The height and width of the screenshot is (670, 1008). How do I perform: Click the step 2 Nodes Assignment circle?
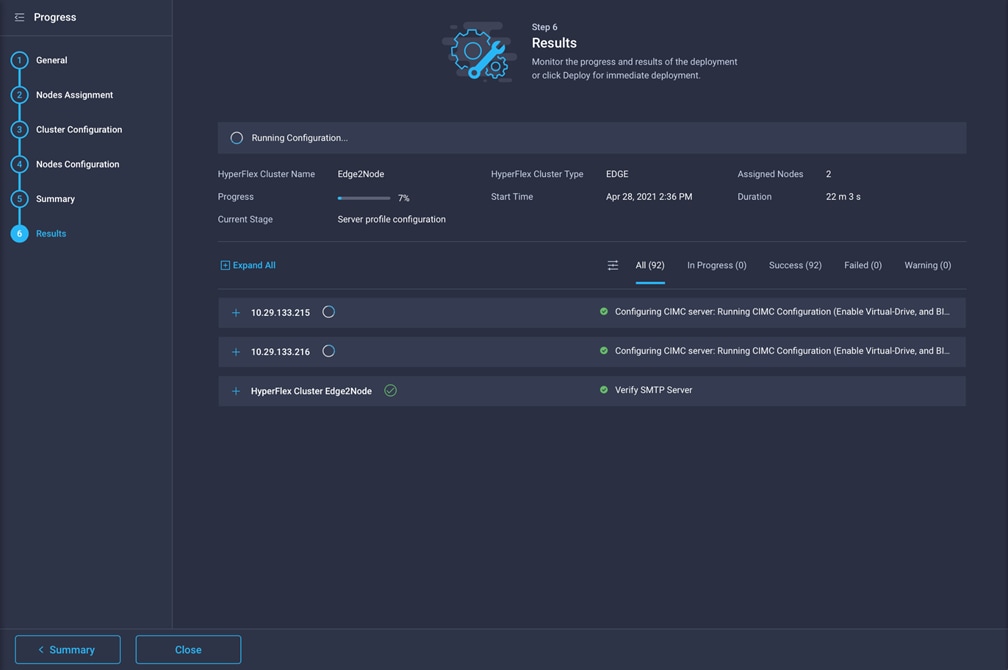(x=19, y=95)
